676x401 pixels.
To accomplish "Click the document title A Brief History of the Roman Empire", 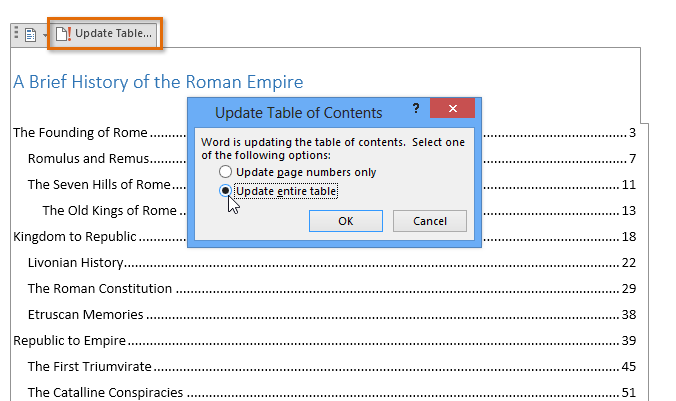I will (158, 82).
